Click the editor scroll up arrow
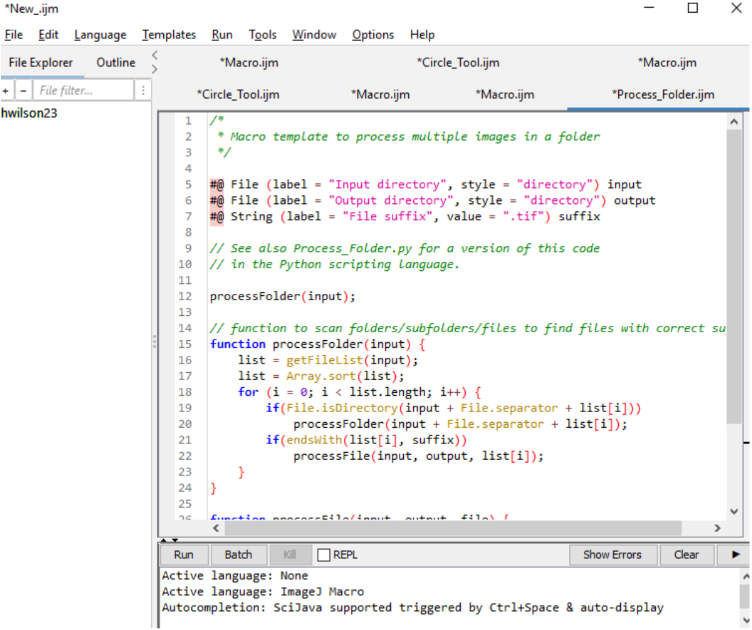 tap(734, 122)
